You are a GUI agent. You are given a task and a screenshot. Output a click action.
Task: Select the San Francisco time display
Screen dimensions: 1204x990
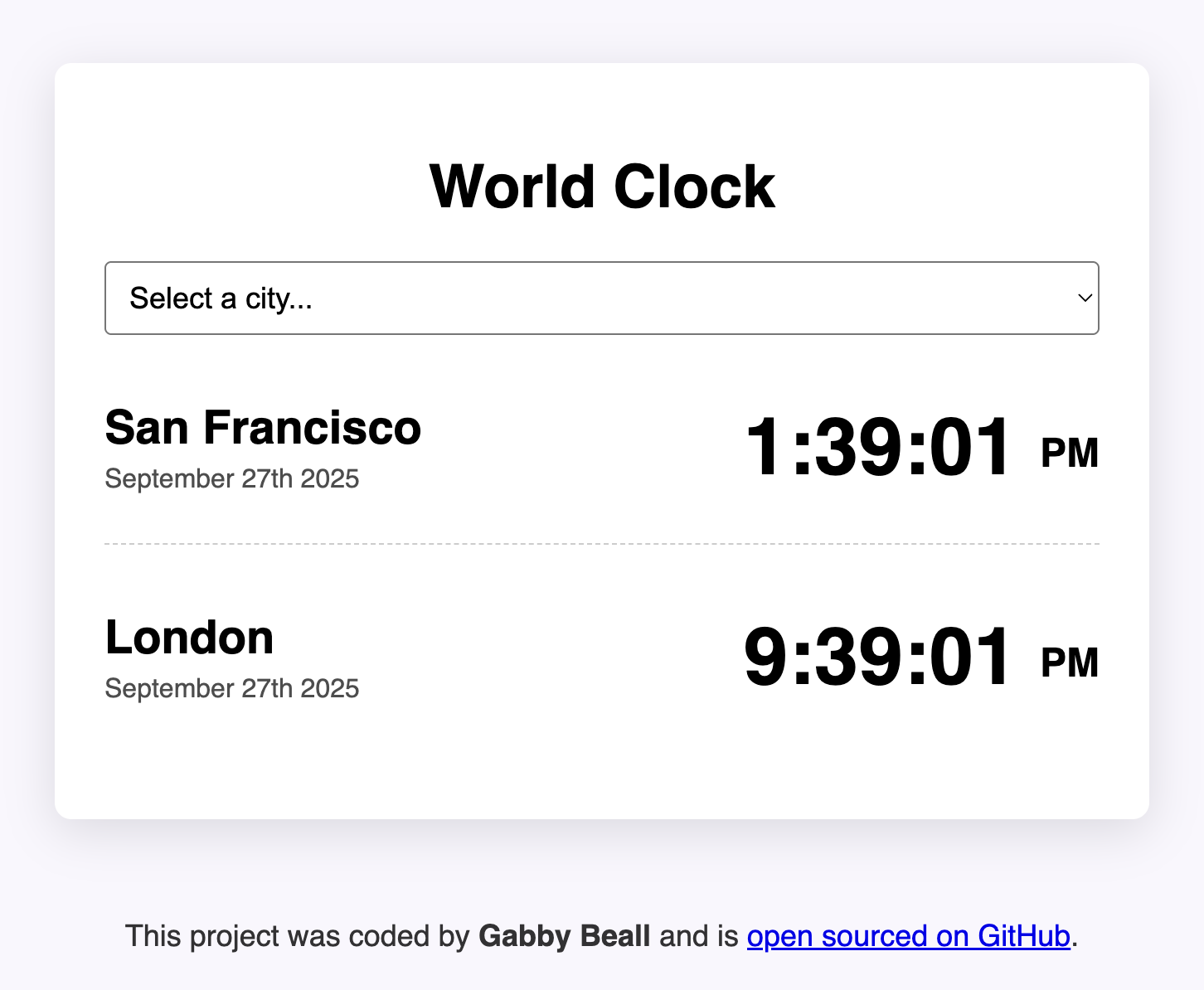(x=878, y=449)
